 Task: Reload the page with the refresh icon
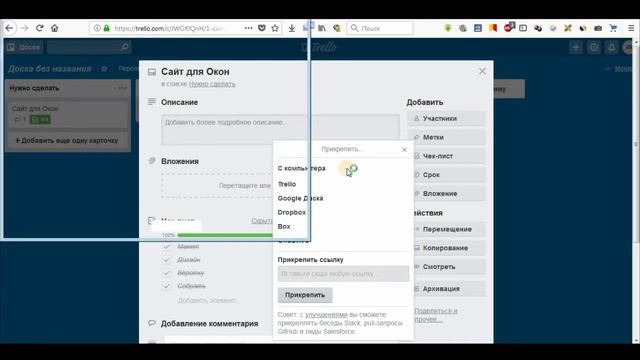coord(40,28)
